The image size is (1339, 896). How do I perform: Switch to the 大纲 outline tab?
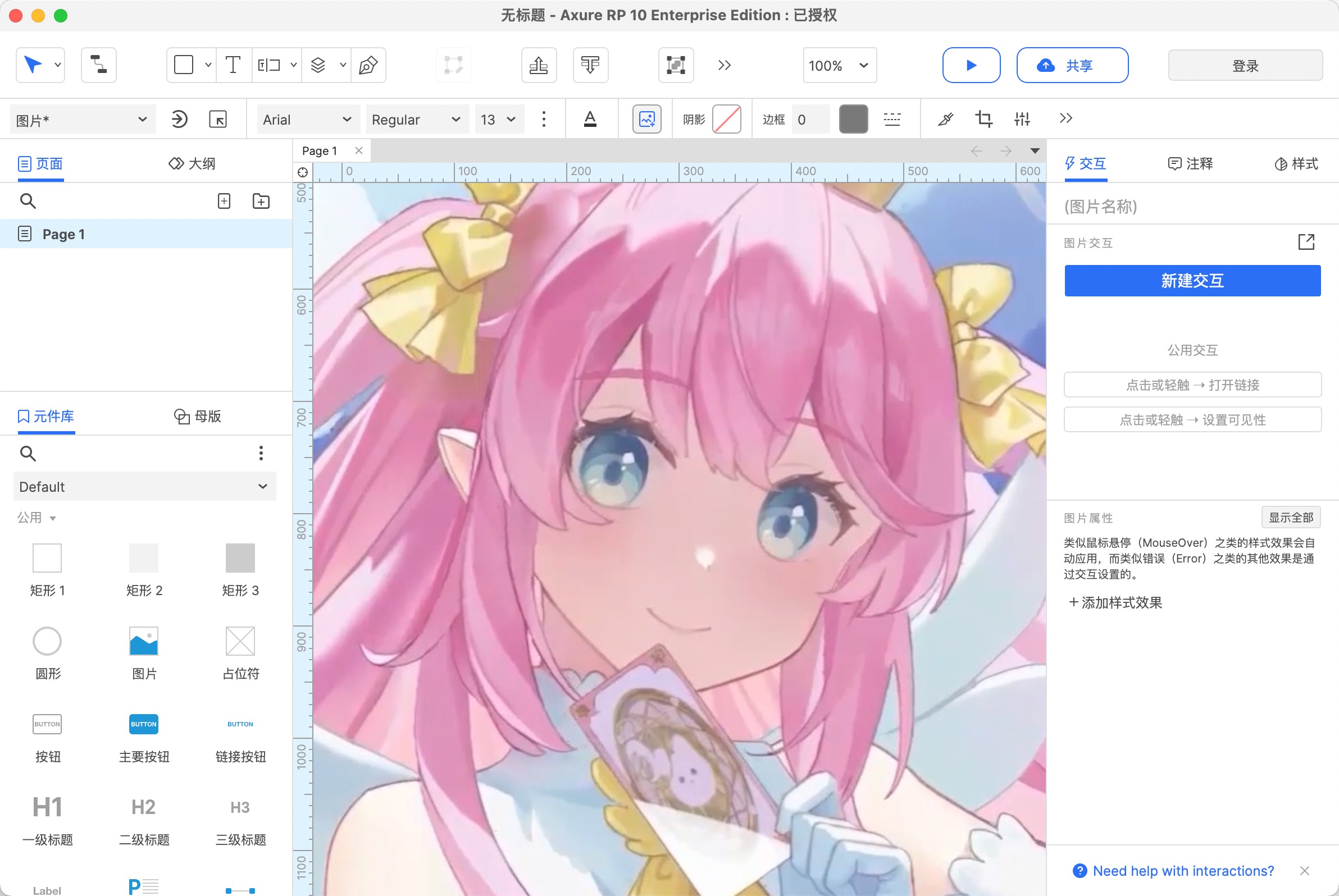click(x=192, y=164)
